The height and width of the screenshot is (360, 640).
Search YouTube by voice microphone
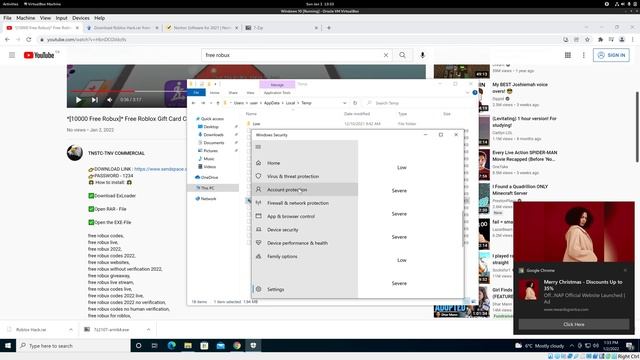(422, 55)
